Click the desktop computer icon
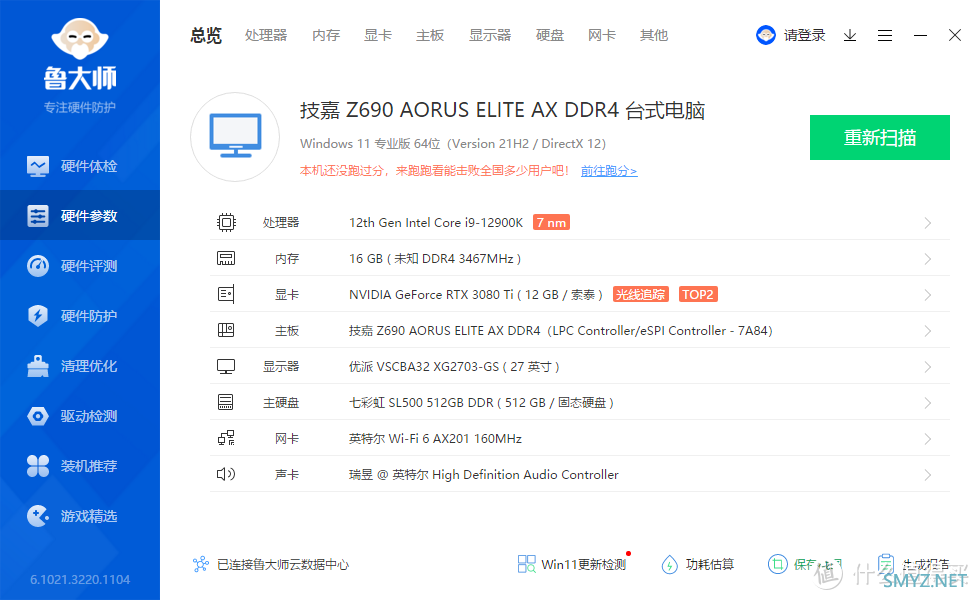Viewport: 980px width, 600px height. 235,137
